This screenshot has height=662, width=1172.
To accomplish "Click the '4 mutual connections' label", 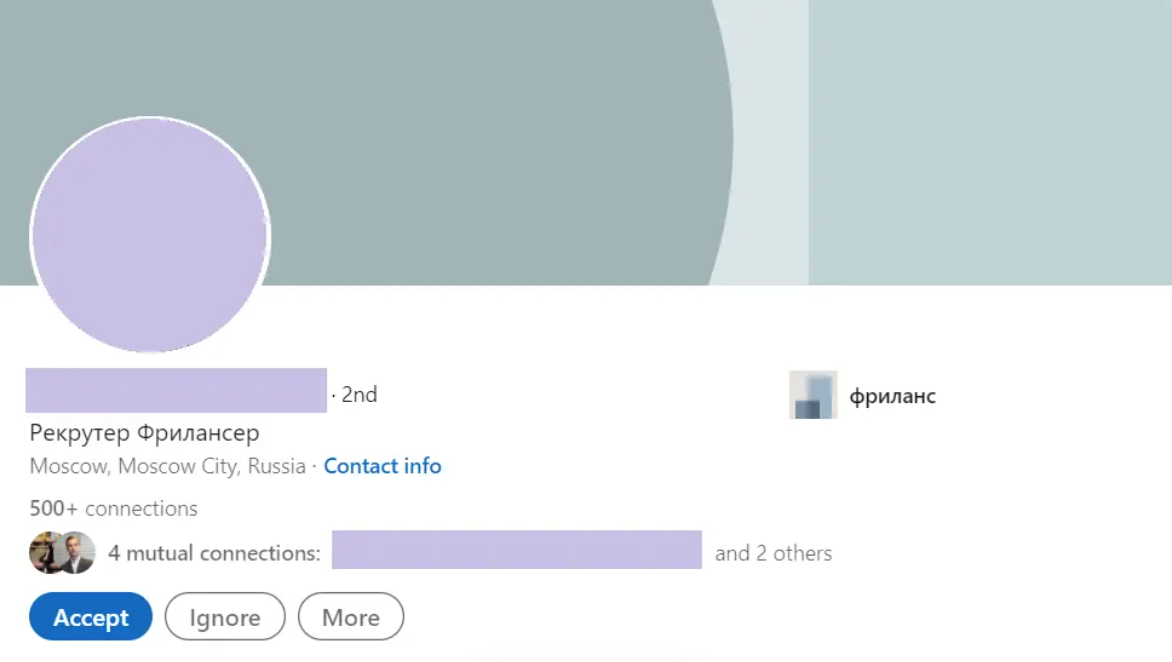I will coord(214,553).
